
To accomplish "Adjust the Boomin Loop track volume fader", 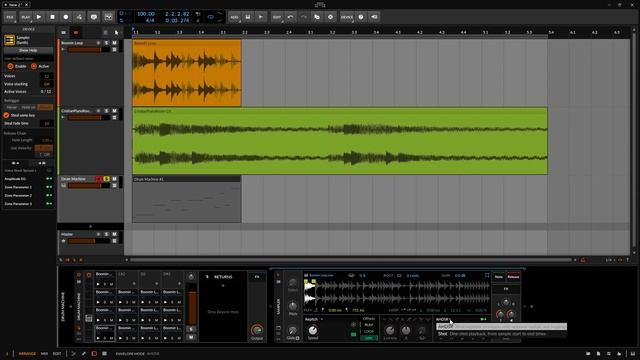I will click(89, 49).
